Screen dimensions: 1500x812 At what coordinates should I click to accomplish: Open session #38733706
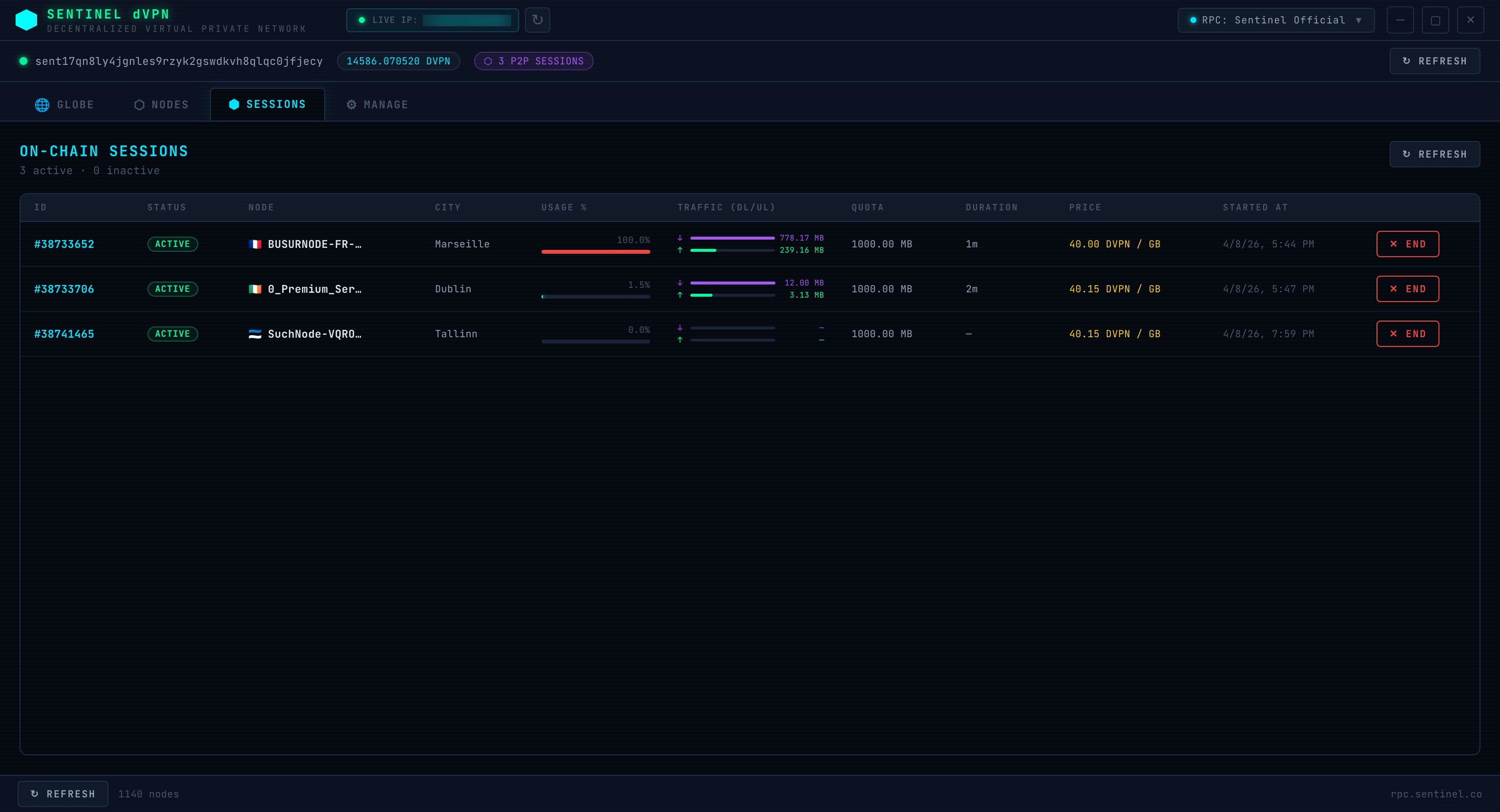coord(64,289)
